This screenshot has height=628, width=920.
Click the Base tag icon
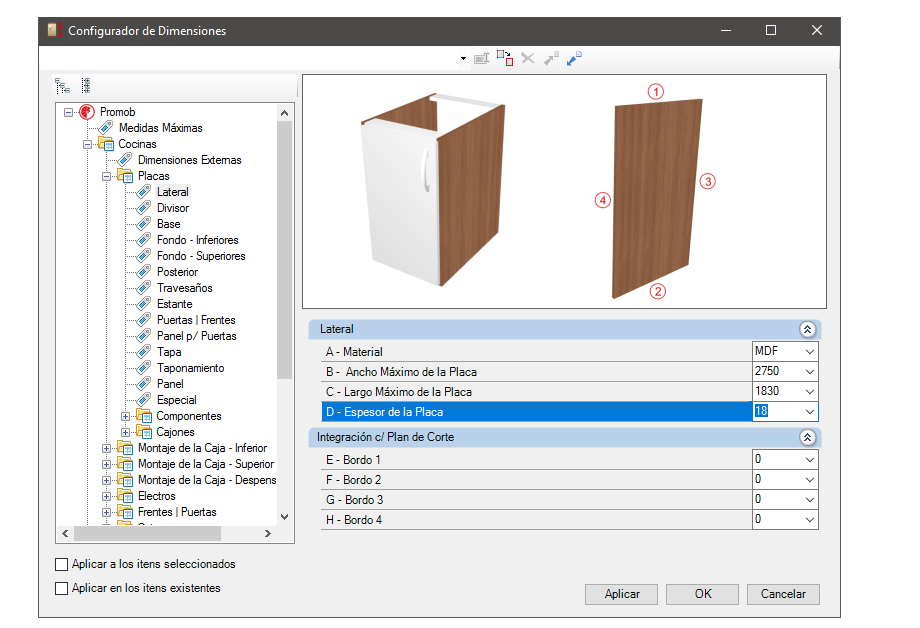[144, 224]
